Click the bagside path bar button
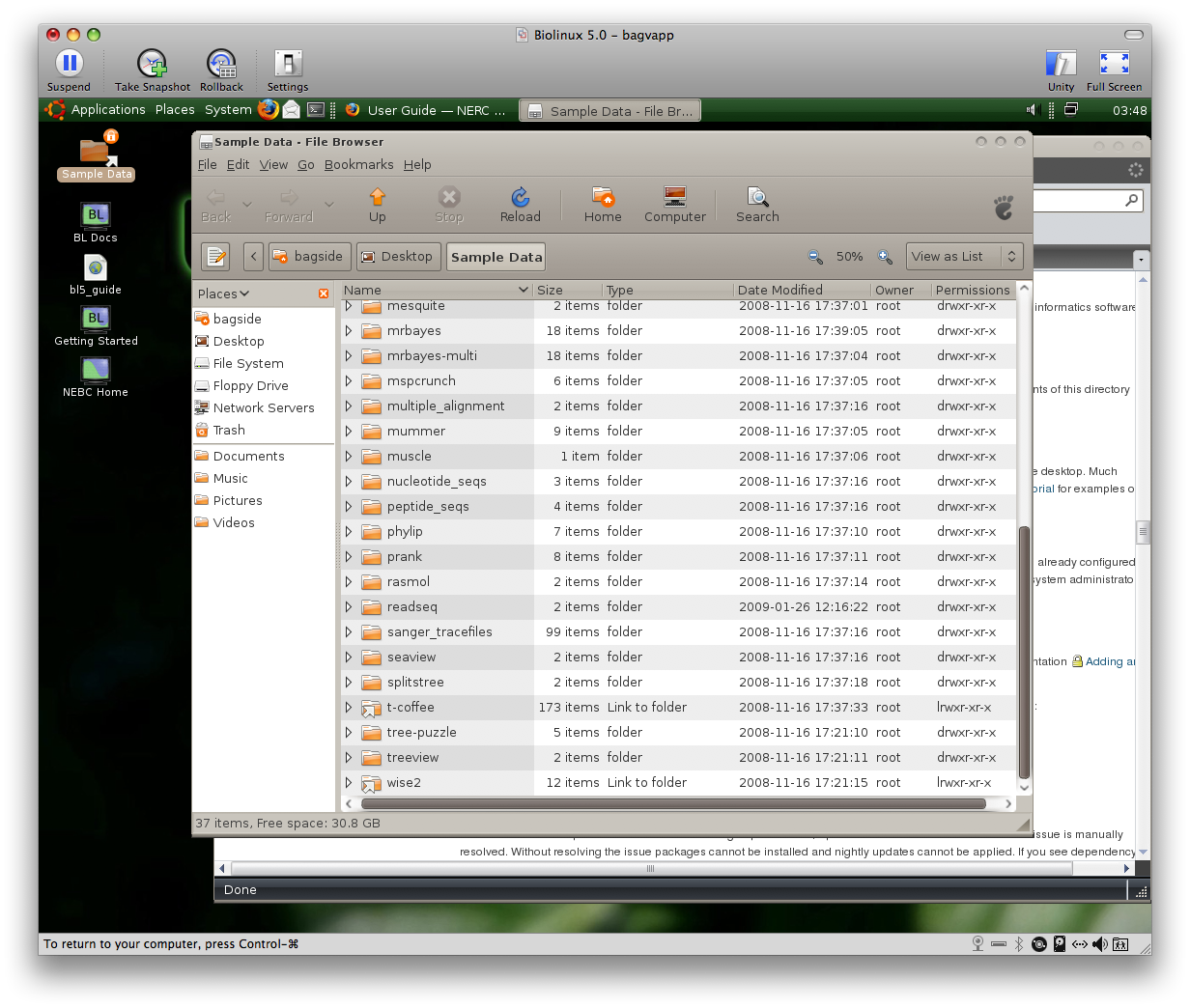1190x1008 pixels. tap(309, 257)
